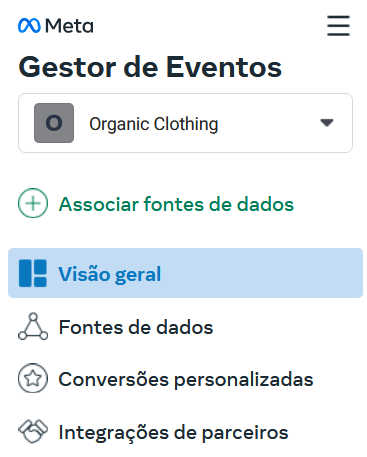
Task: Navigate to Integrações de parceiros label
Action: 173,433
